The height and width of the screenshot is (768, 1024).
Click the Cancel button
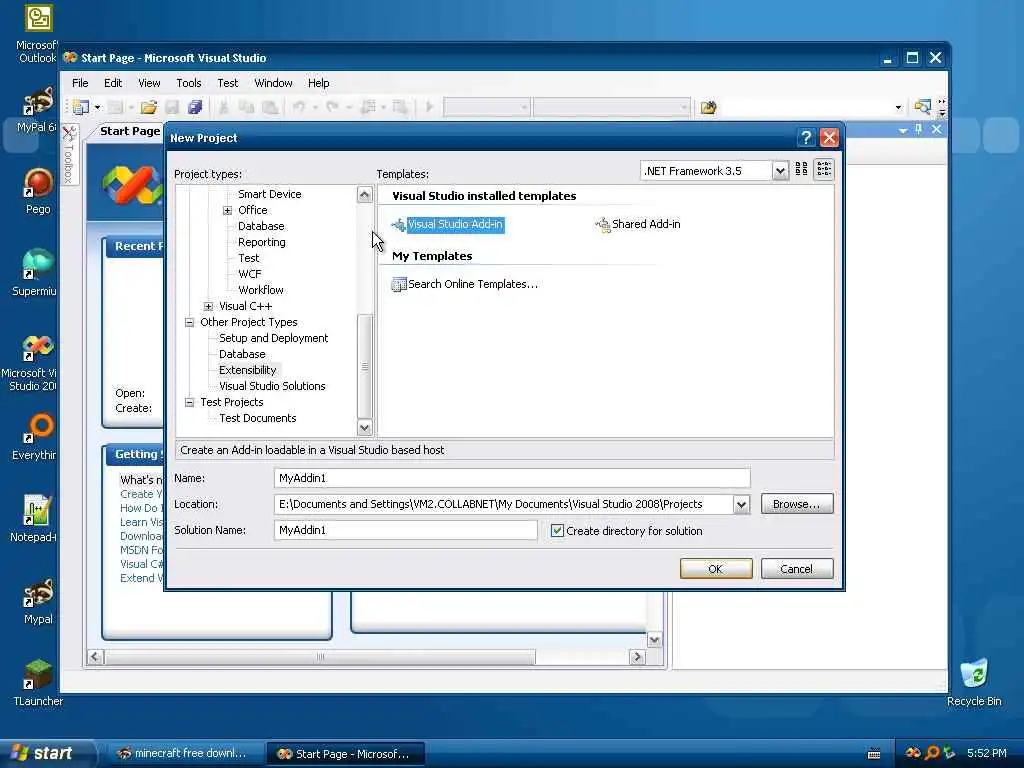797,569
